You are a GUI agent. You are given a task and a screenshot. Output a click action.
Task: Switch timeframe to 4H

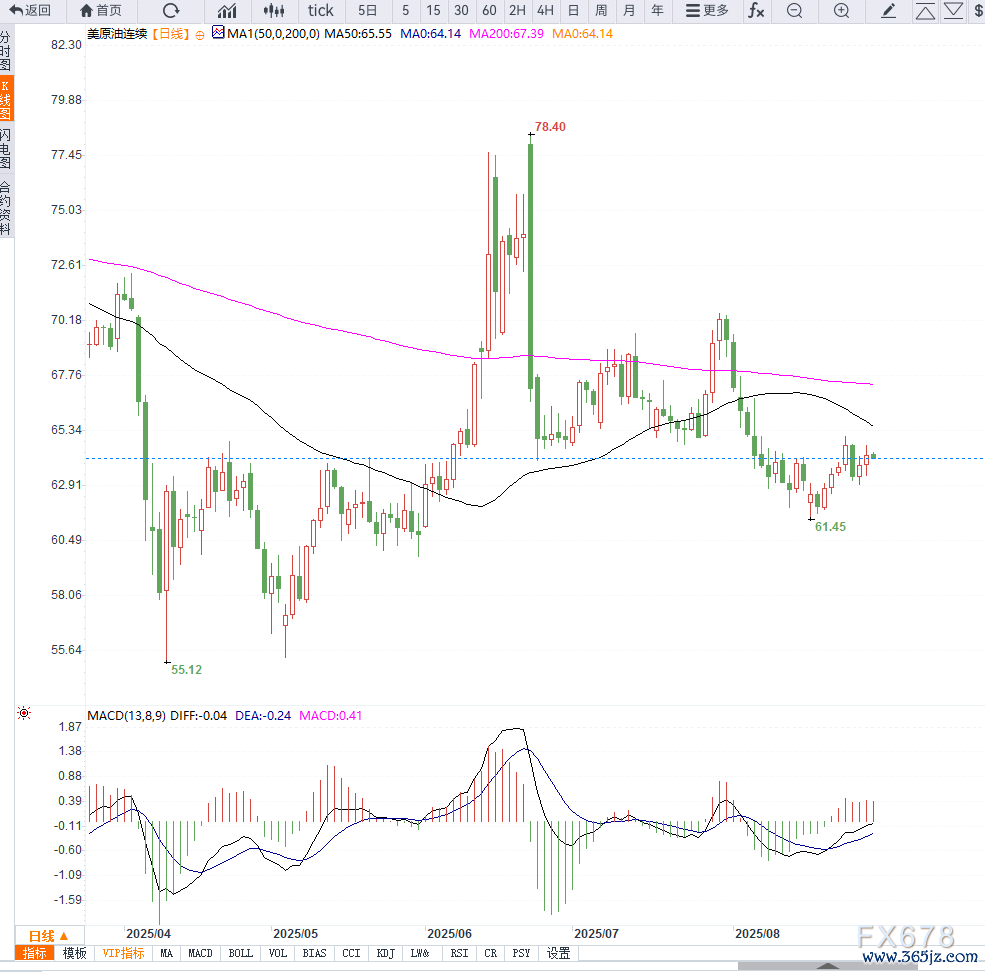click(545, 11)
